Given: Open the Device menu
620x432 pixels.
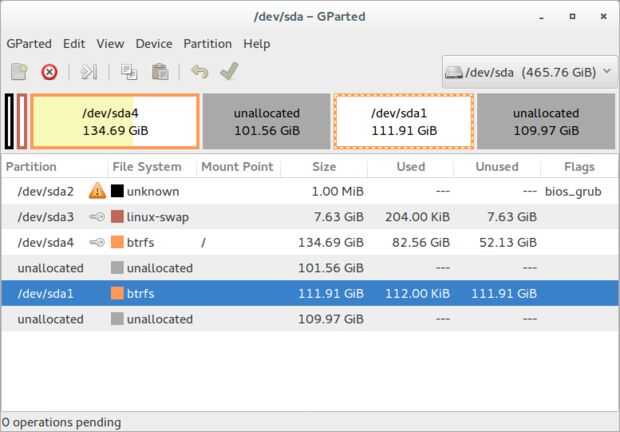Looking at the screenshot, I should [154, 44].
